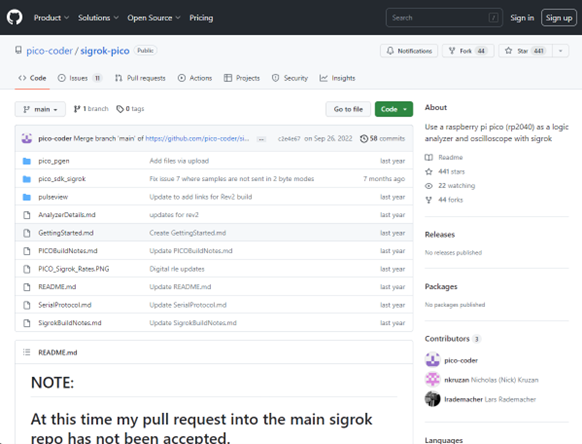Click the pulseview folder icon

click(27, 197)
